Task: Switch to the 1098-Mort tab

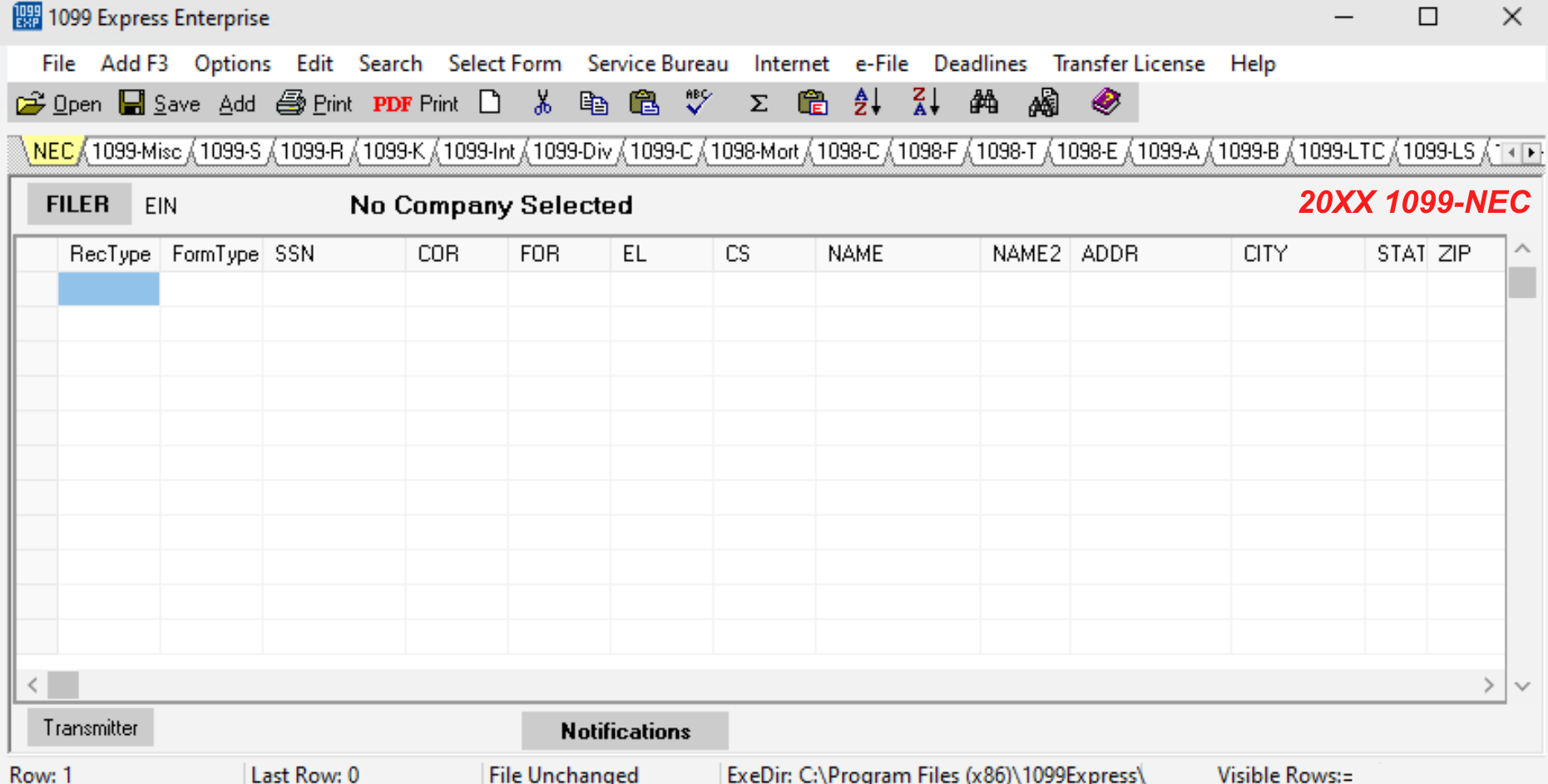Action: pyautogui.click(x=754, y=151)
